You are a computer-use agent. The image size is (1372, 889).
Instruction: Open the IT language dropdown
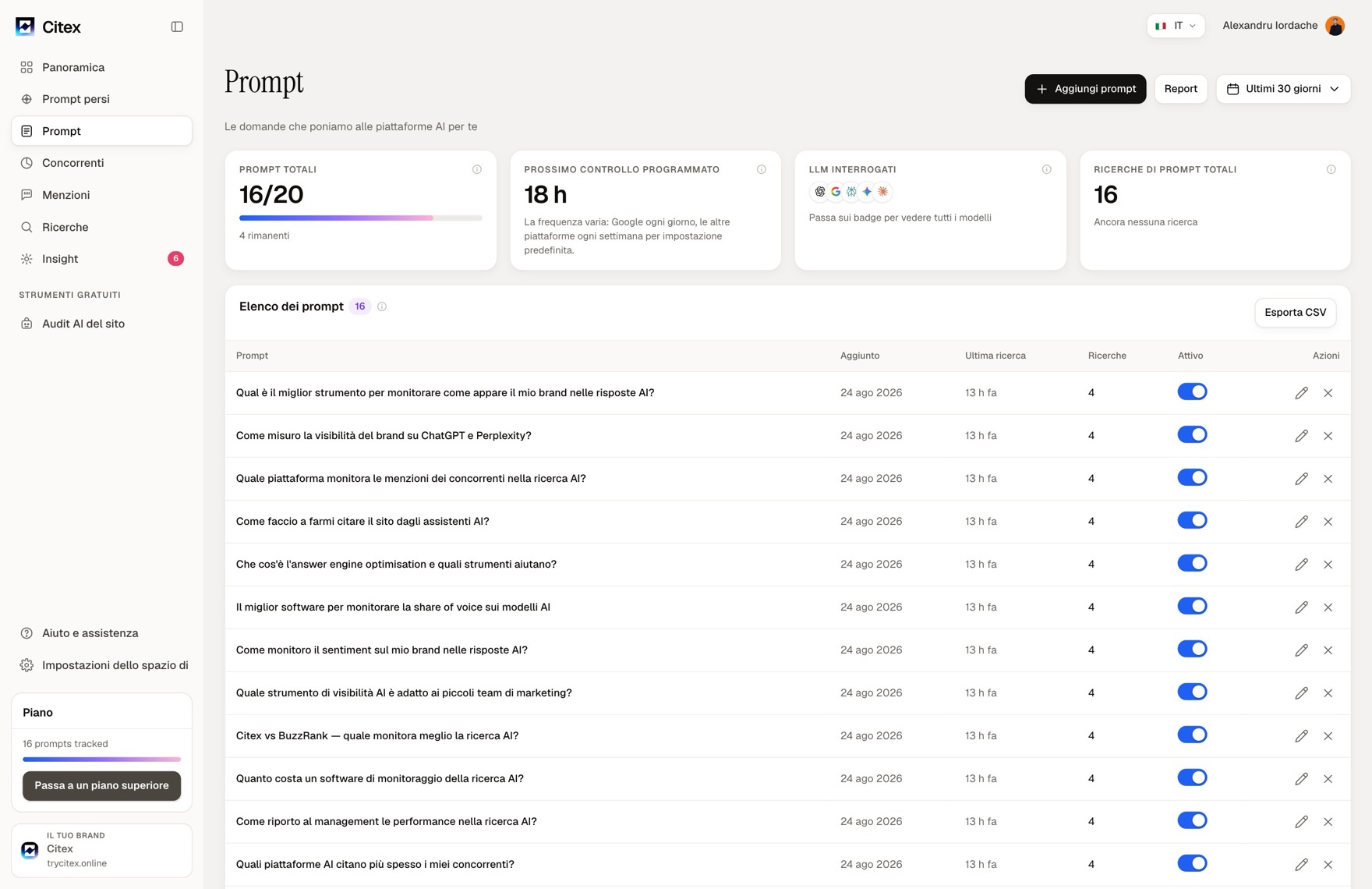(x=1176, y=26)
